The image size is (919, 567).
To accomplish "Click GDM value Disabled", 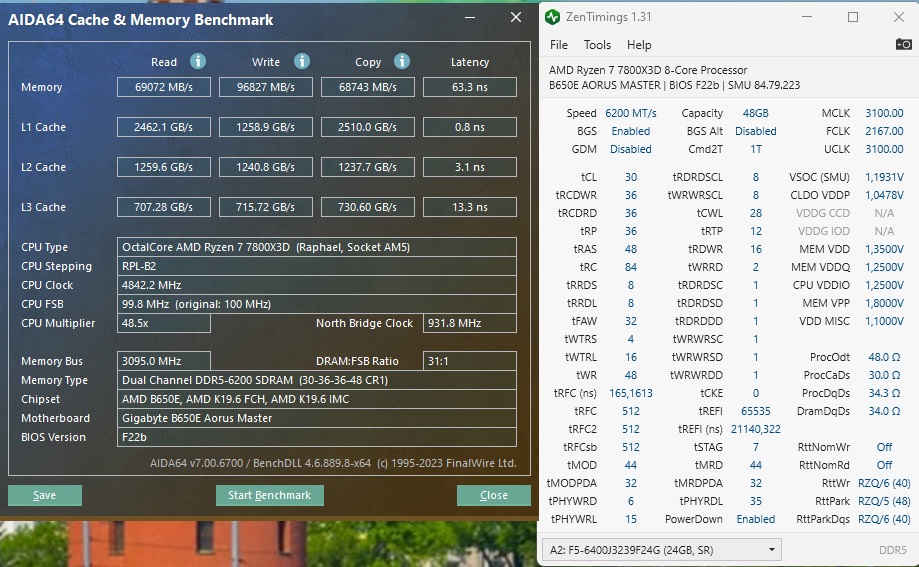I will coord(631,149).
